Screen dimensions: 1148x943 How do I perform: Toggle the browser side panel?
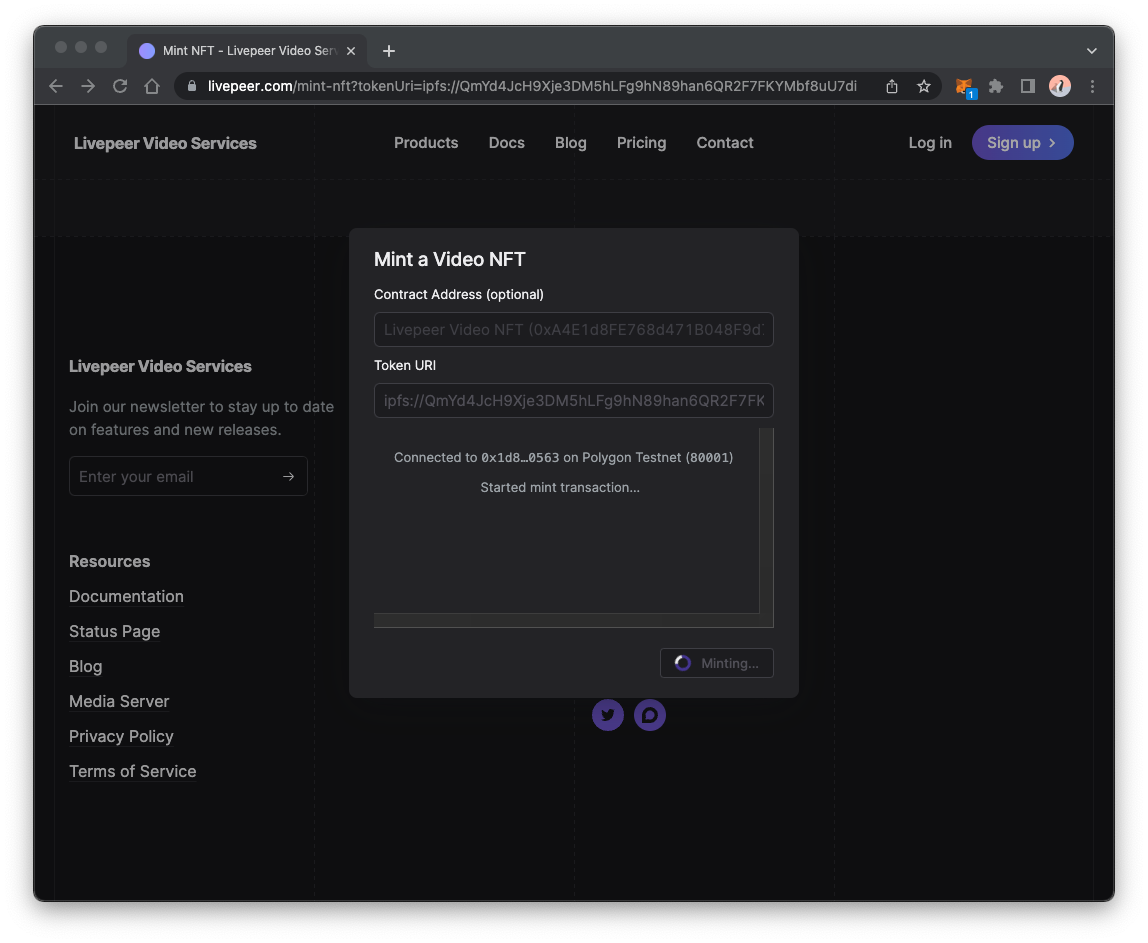pos(1028,86)
